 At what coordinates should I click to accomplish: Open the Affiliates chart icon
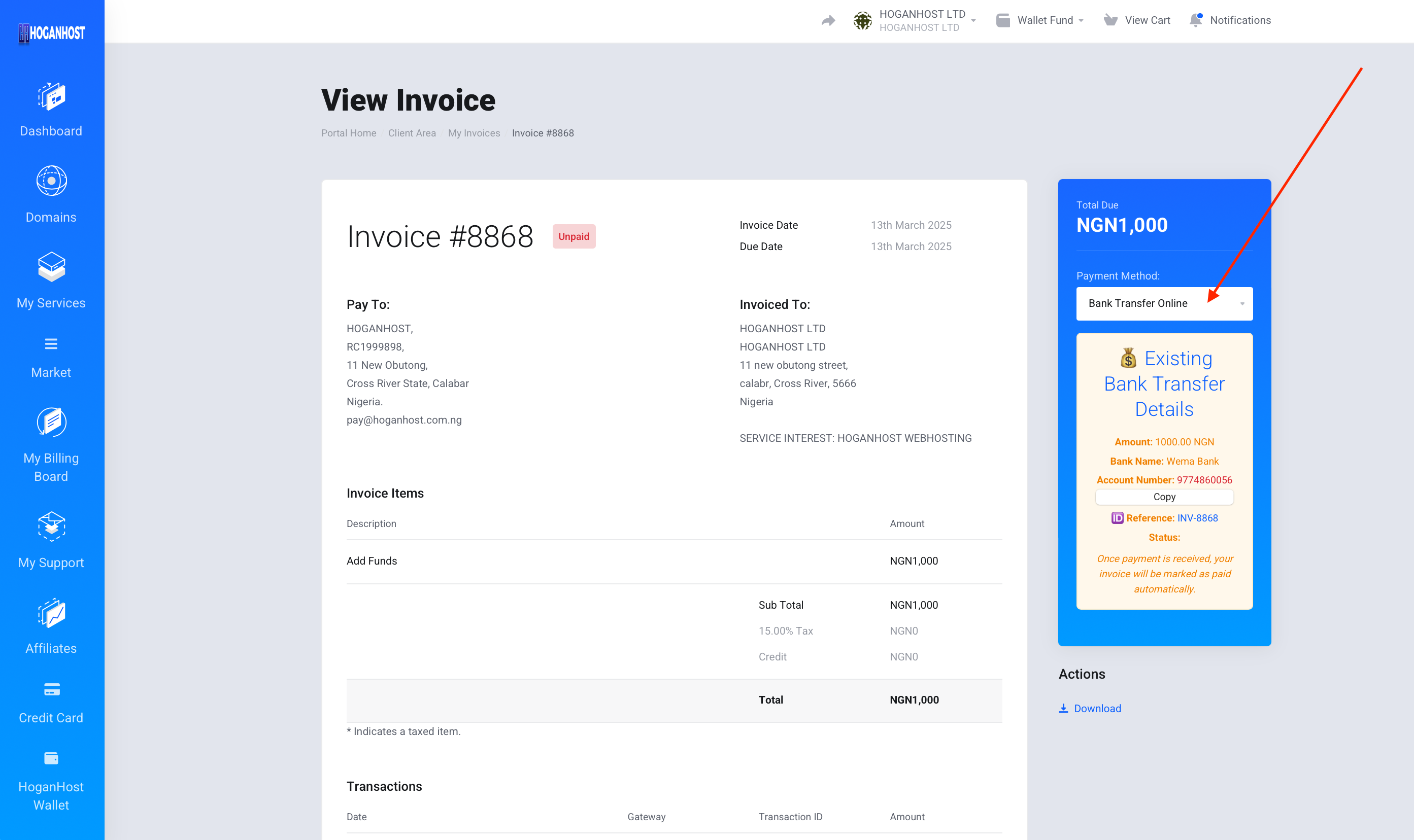(x=52, y=613)
